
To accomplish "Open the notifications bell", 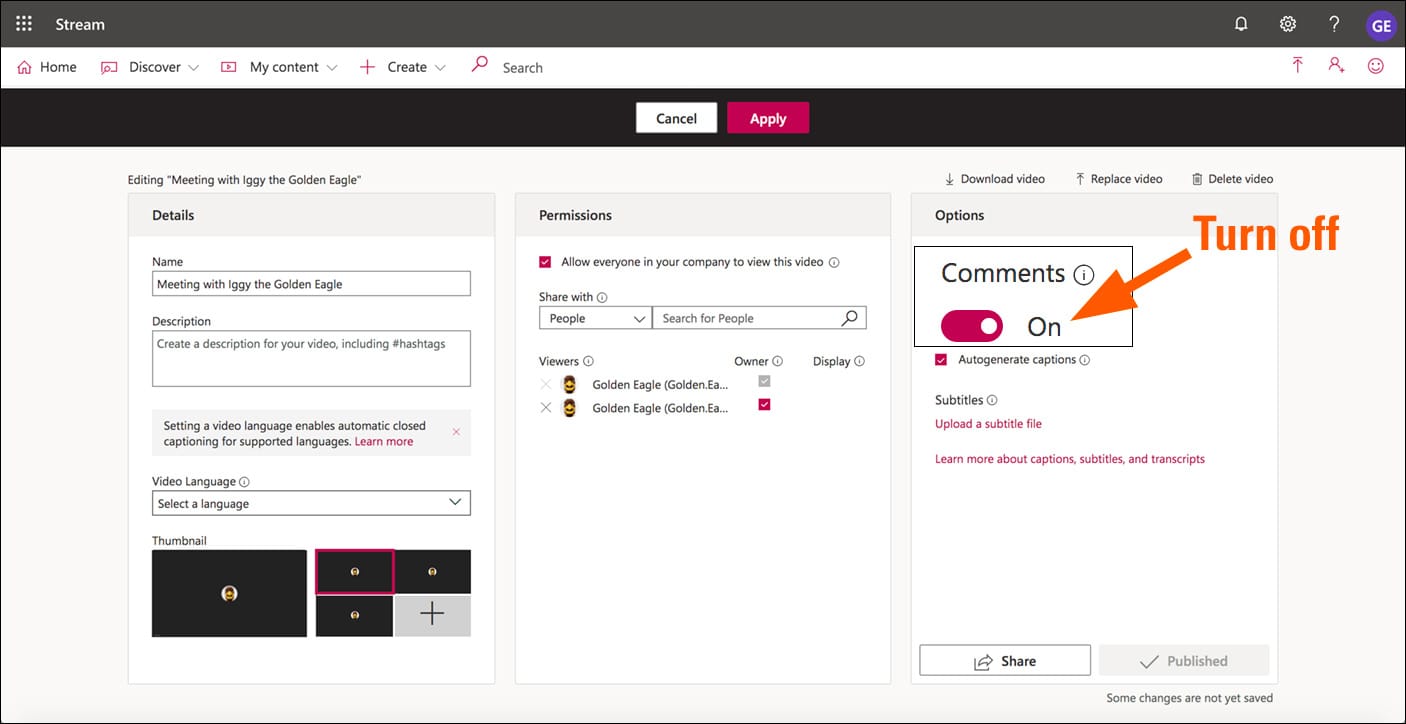I will (1241, 24).
